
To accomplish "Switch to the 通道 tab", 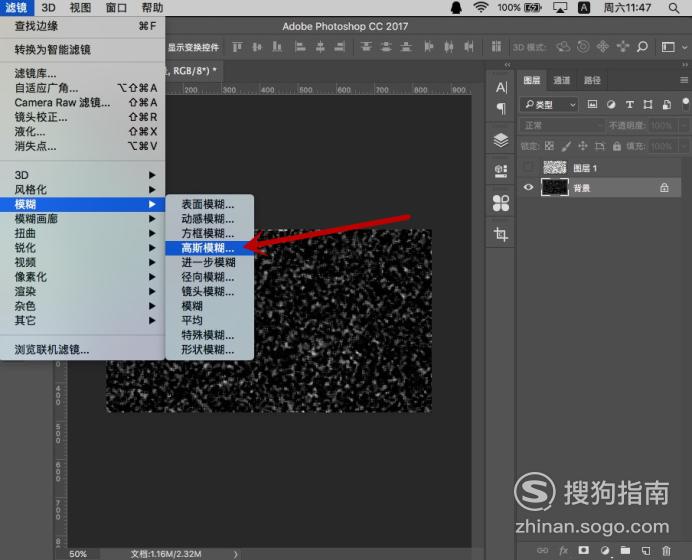I will 561,80.
